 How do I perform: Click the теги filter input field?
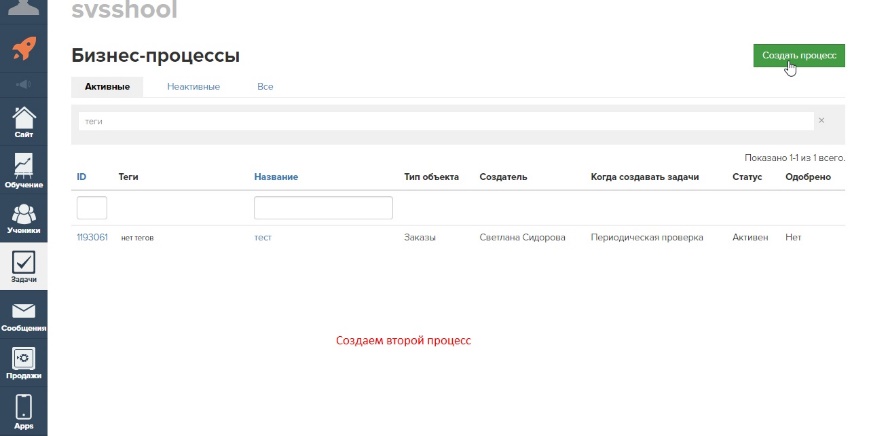click(x=445, y=121)
